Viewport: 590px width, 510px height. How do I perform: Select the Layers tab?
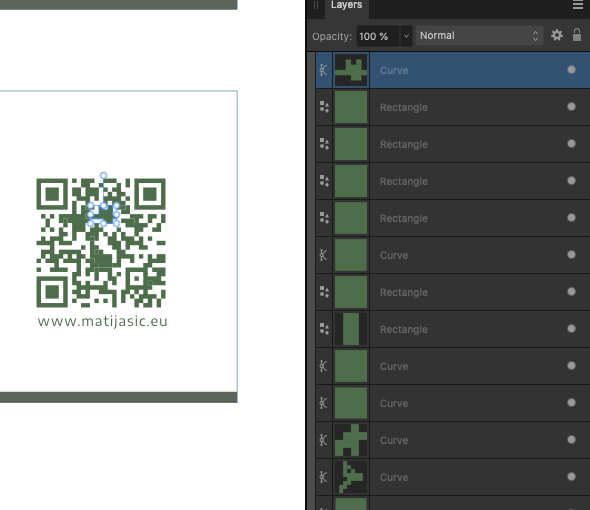tap(346, 5)
